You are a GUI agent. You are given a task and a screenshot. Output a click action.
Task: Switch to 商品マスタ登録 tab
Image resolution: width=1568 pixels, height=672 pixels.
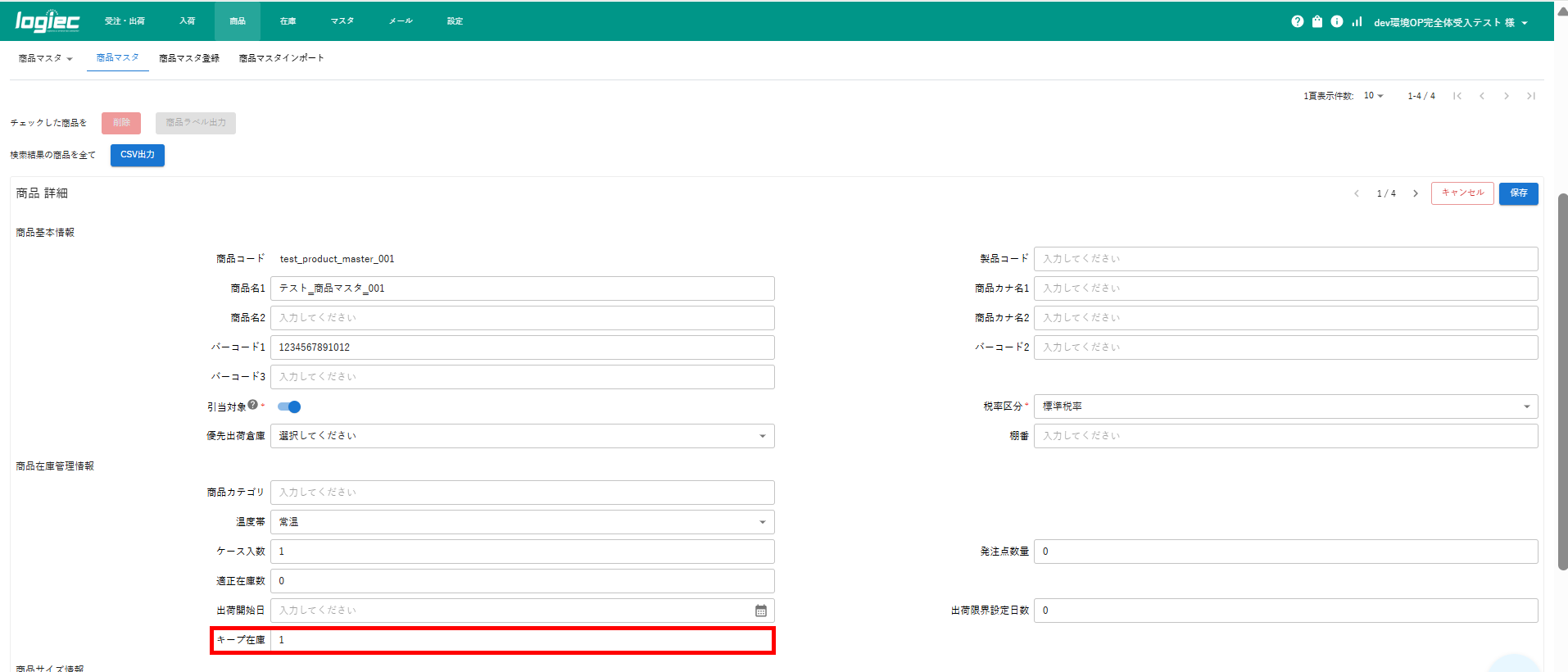pos(189,58)
